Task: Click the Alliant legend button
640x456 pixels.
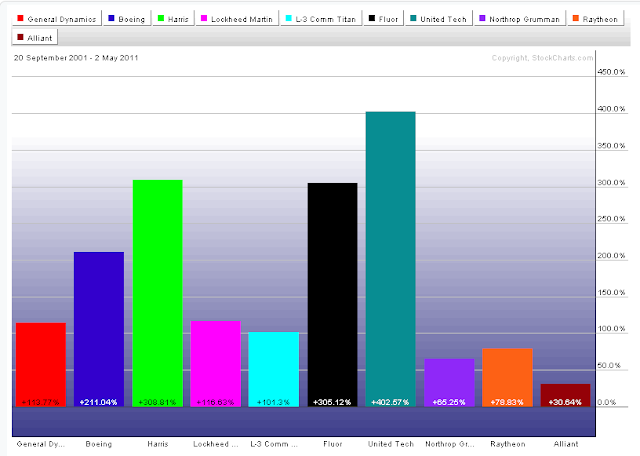Action: click(x=35, y=38)
